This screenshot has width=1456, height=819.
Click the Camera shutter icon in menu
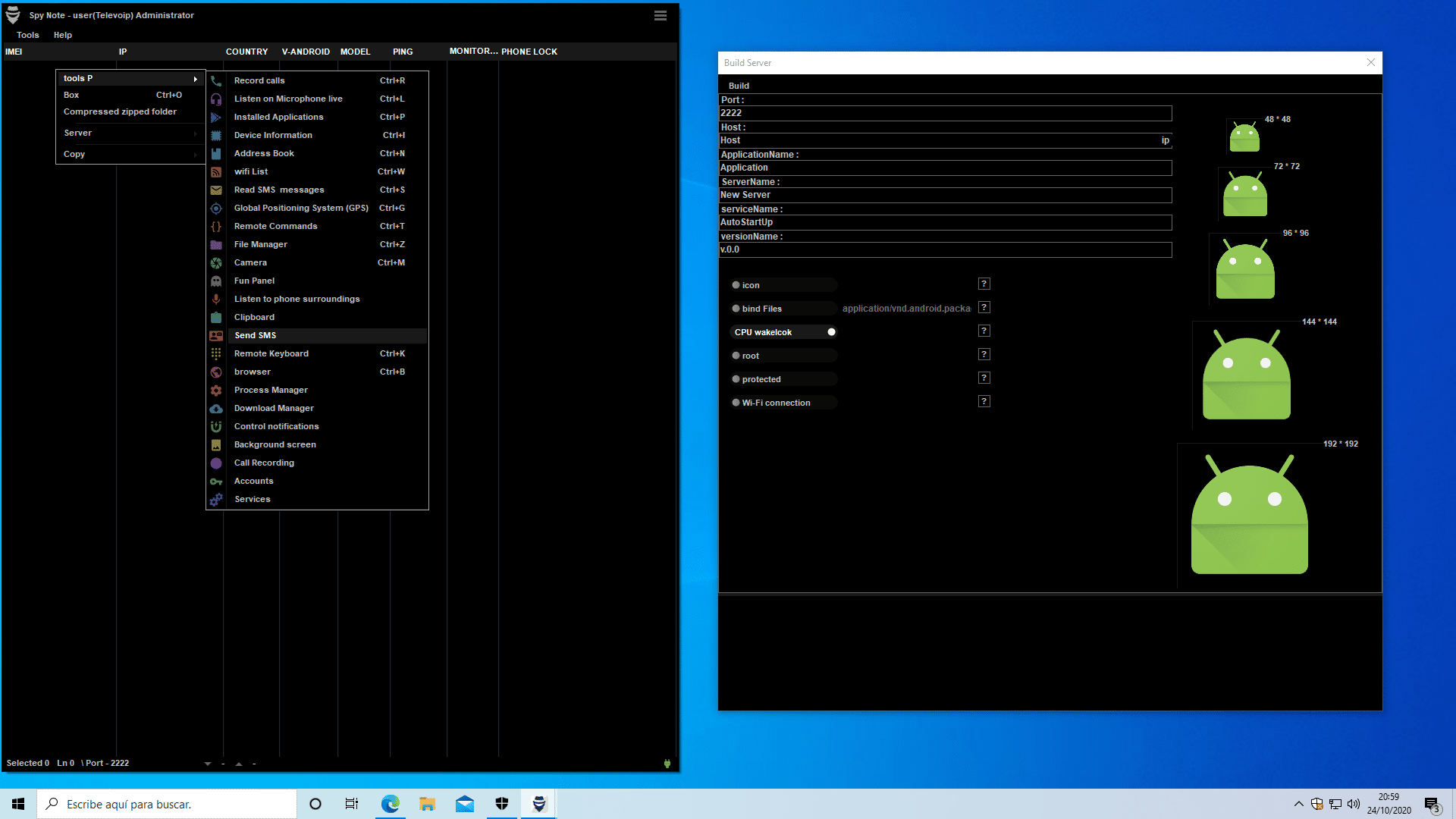click(x=216, y=263)
